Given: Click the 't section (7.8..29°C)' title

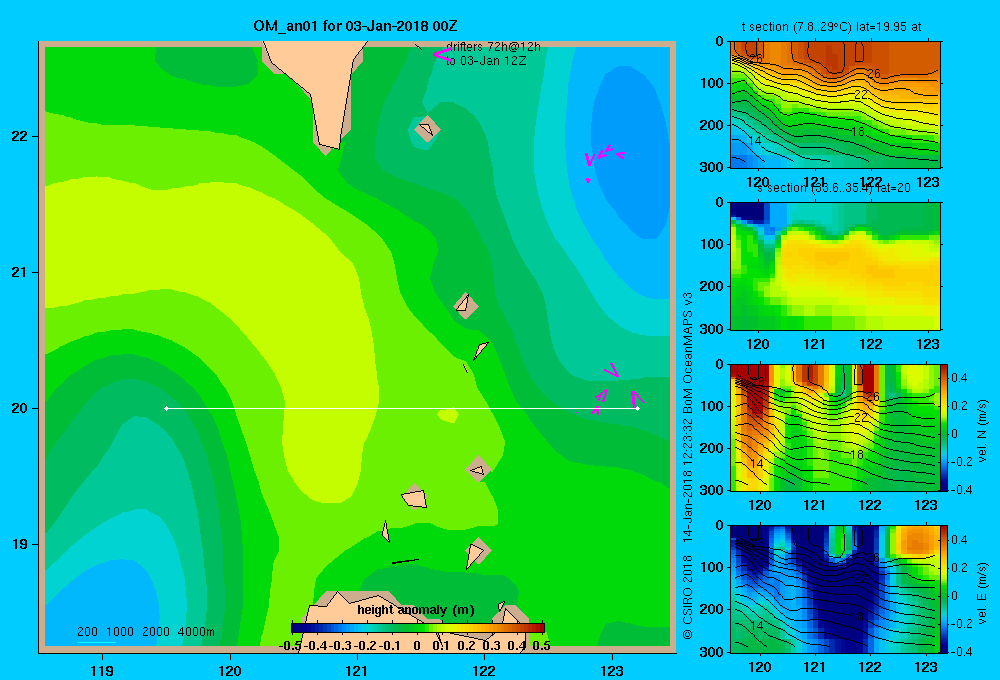Looking at the screenshot, I should 831,27.
